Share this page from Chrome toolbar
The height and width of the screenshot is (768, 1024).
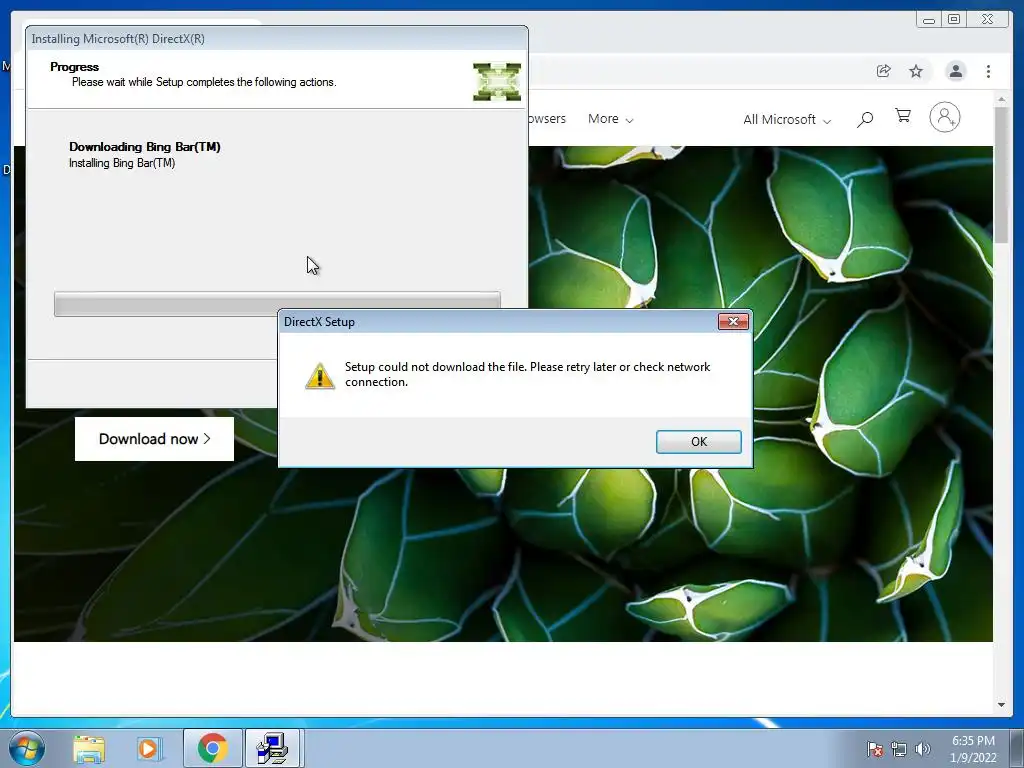pyautogui.click(x=883, y=71)
